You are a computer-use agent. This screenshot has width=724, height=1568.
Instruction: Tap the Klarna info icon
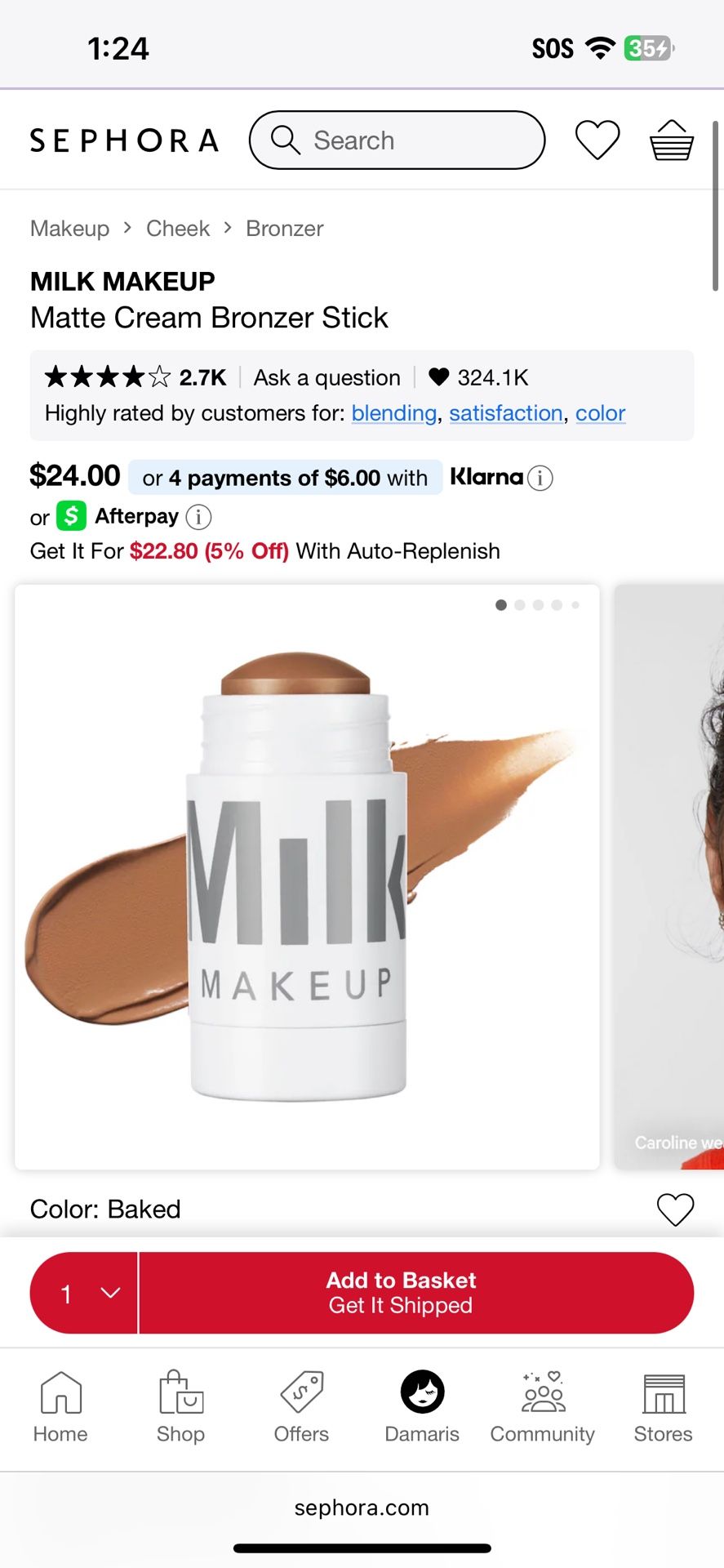coord(540,478)
